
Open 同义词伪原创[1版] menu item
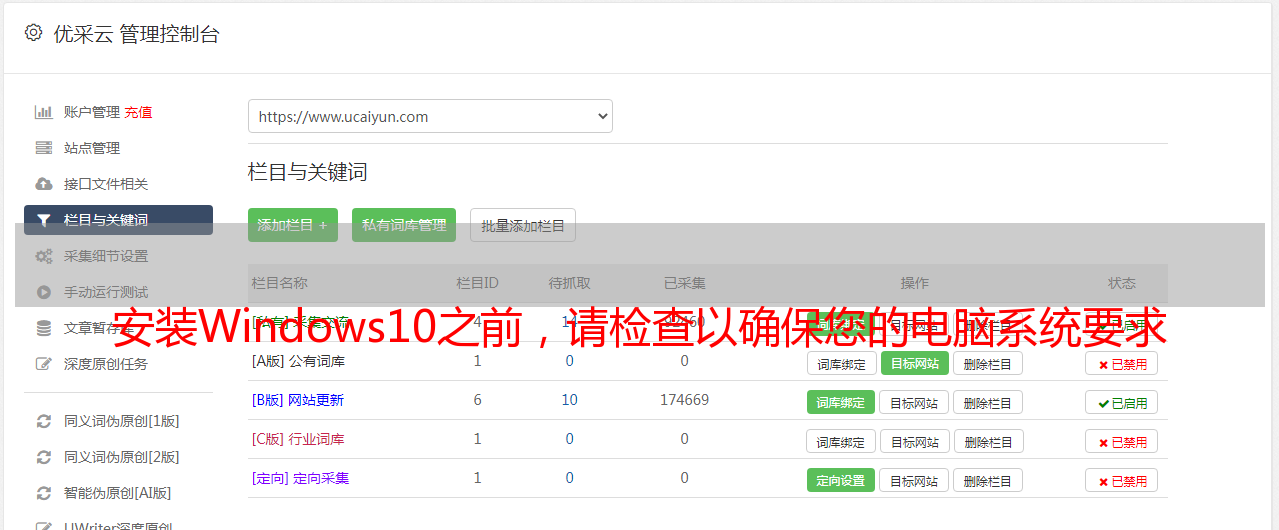122,421
